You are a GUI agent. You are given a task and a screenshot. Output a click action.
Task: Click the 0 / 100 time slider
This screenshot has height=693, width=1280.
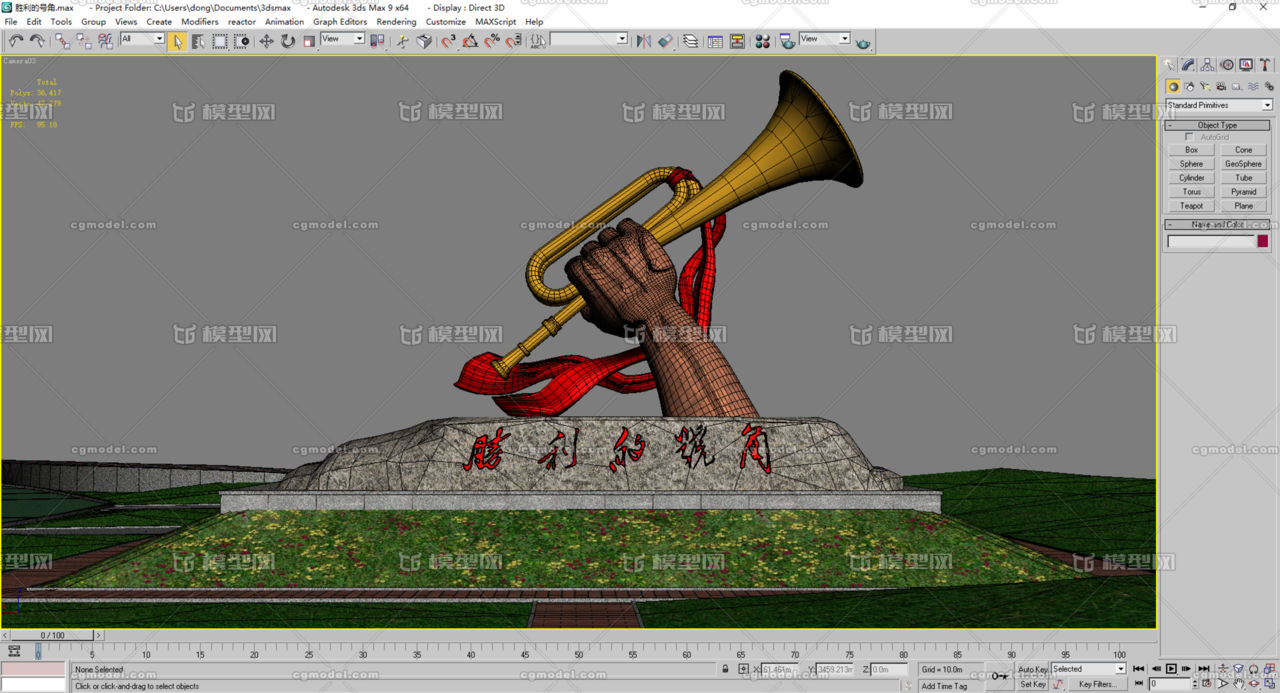point(52,635)
